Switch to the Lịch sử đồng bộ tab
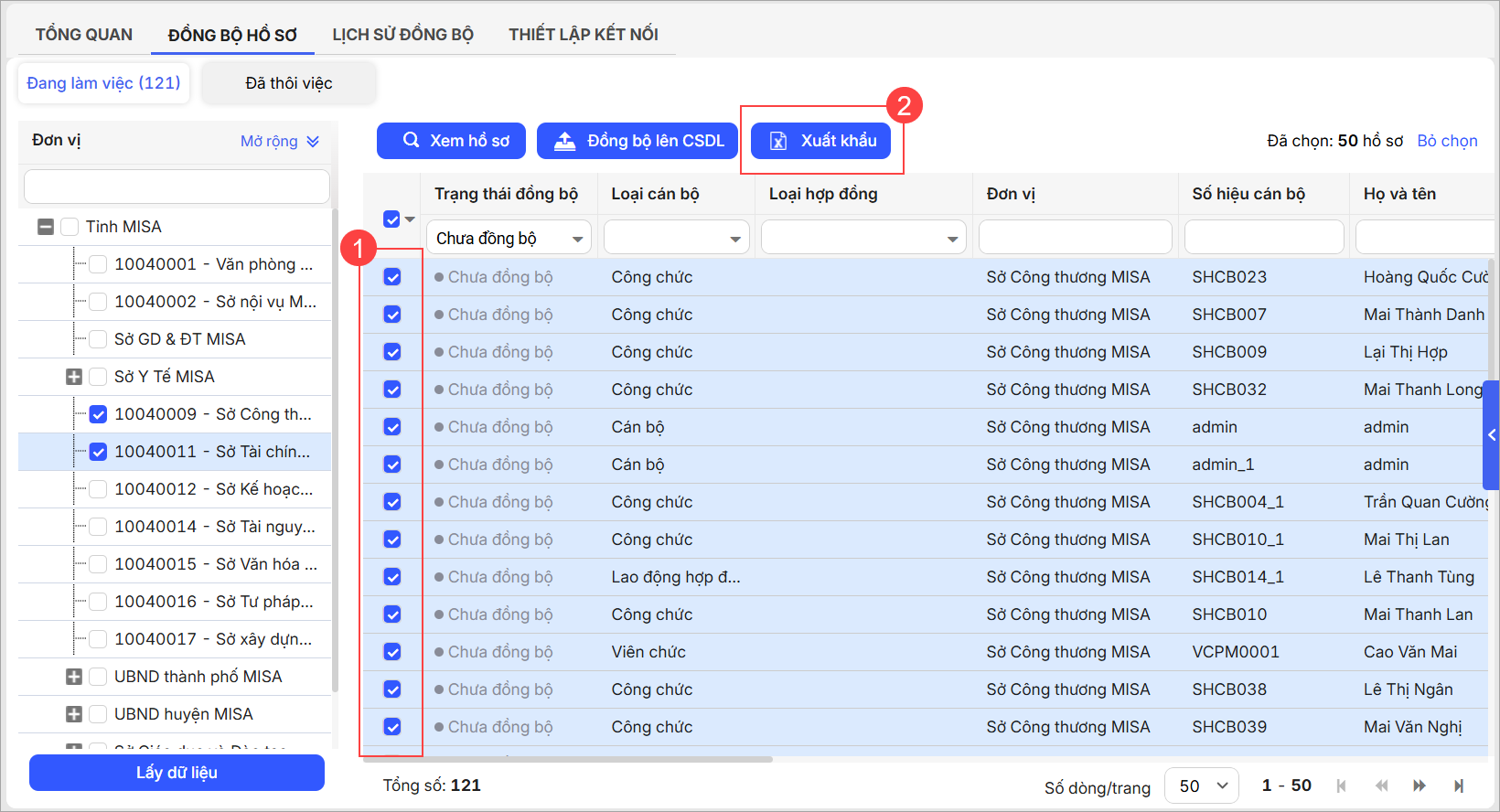Image resolution: width=1500 pixels, height=812 pixels. [402, 35]
